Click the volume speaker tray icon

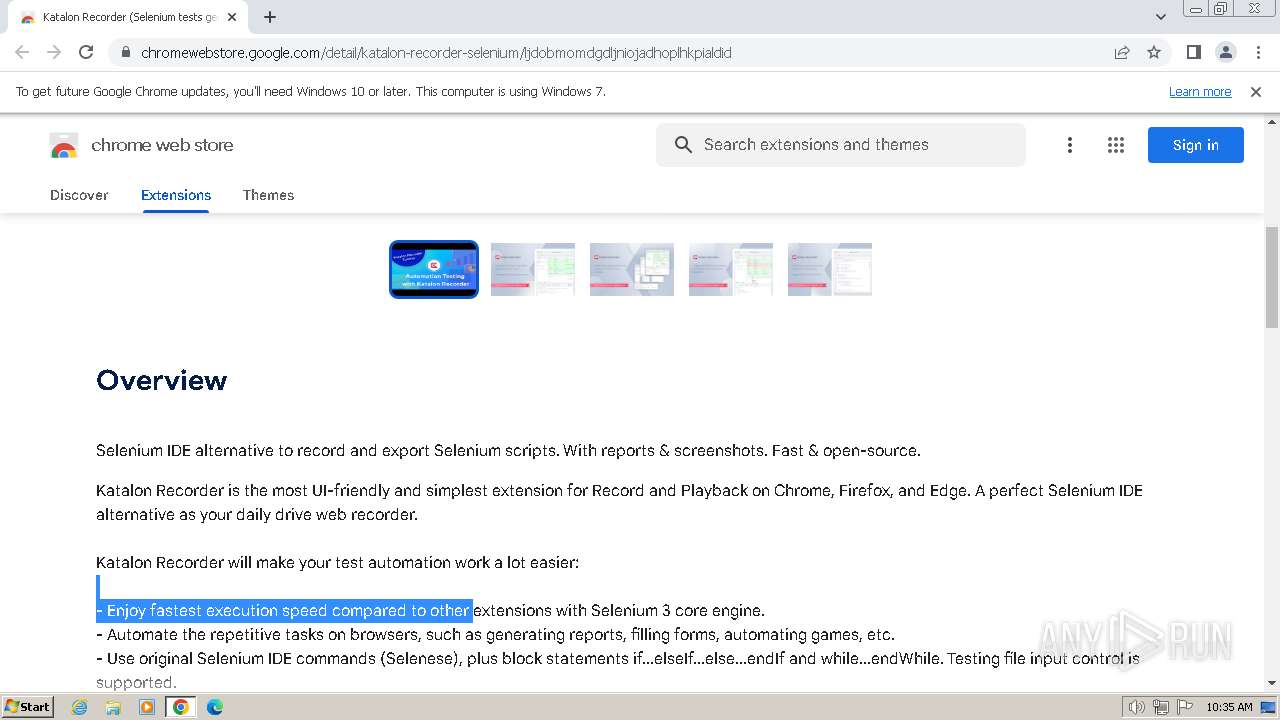pyautogui.click(x=1137, y=707)
